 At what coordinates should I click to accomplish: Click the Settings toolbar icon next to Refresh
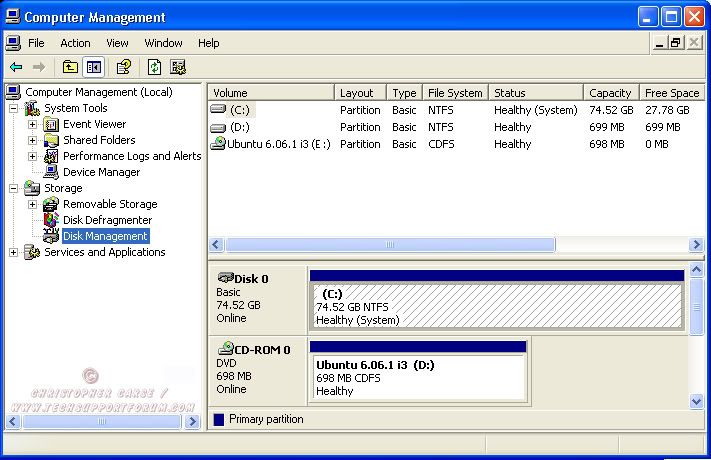(x=178, y=67)
